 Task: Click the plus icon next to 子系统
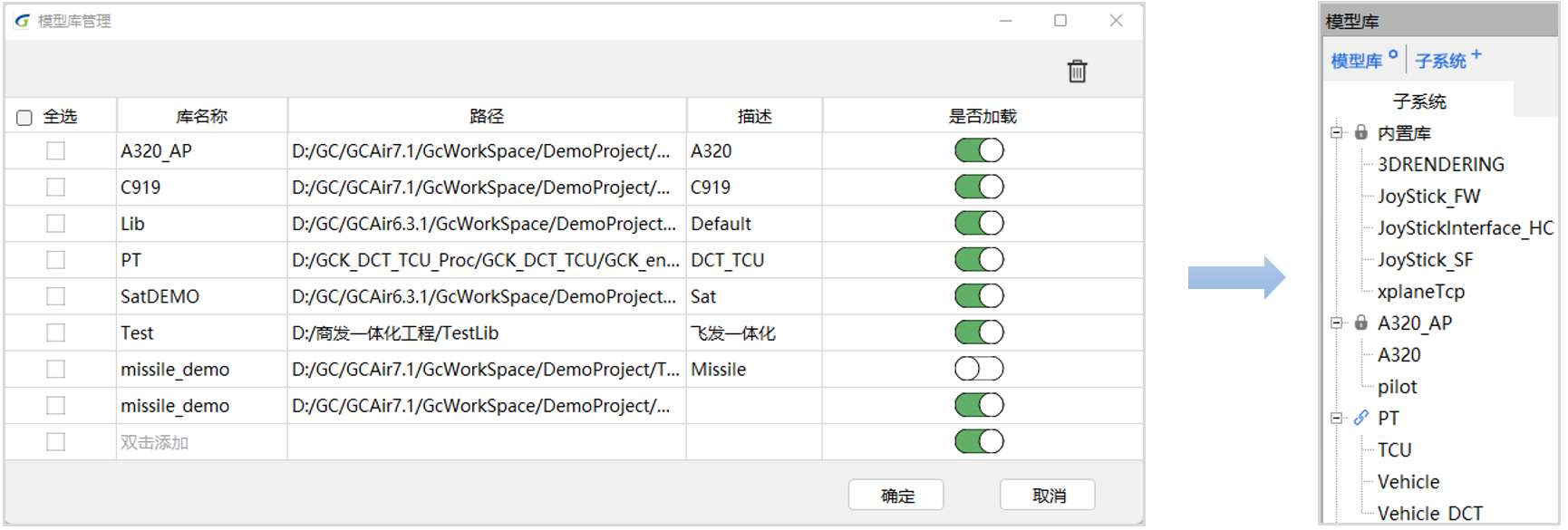point(1476,55)
